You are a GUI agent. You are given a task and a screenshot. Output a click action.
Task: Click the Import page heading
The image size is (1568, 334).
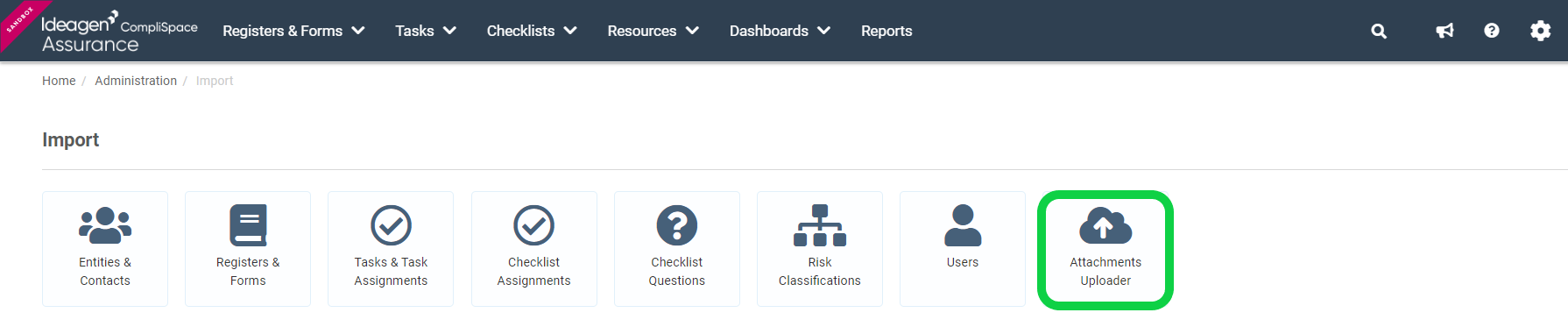(x=70, y=140)
